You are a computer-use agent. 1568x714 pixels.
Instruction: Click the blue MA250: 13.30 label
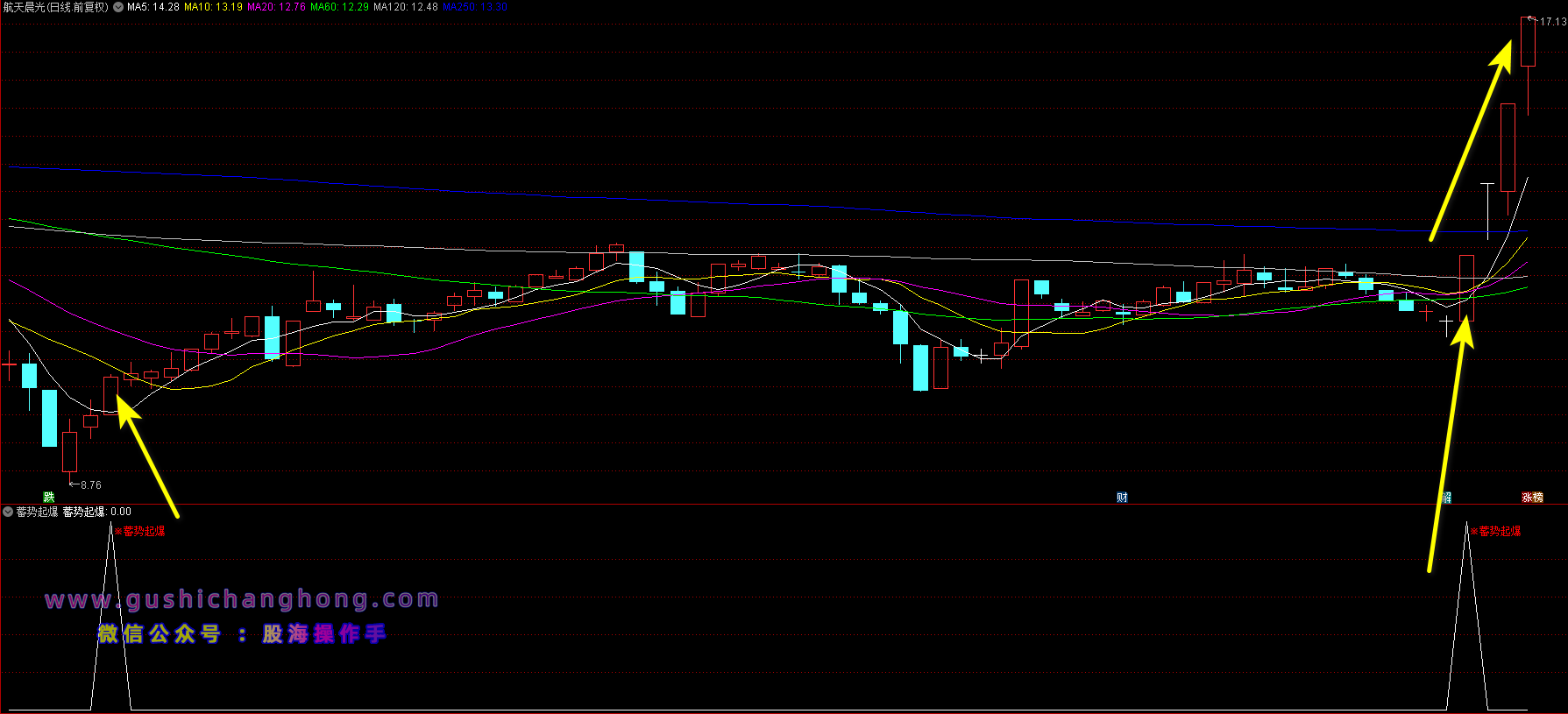coord(475,7)
